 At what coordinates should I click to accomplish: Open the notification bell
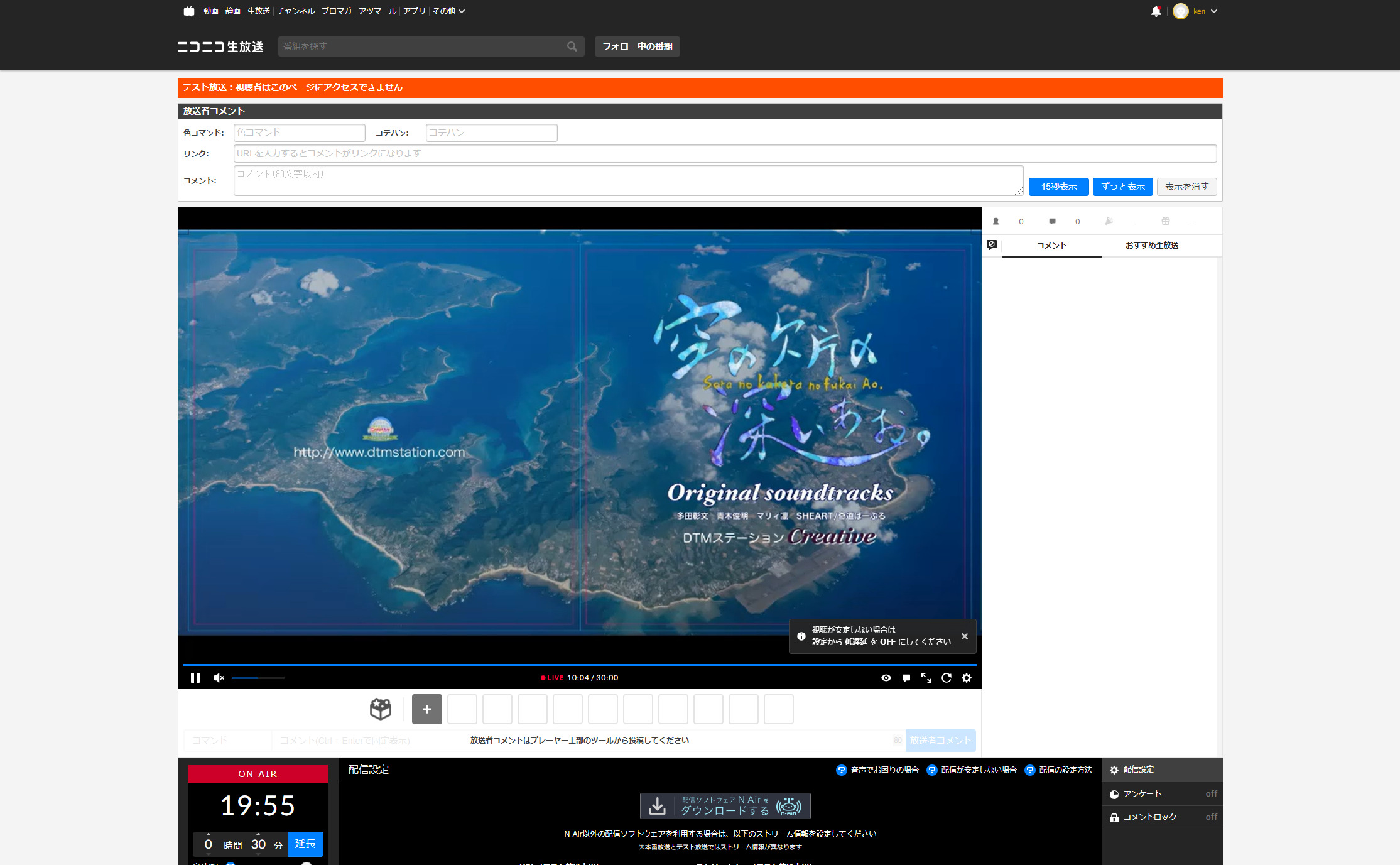pos(1156,11)
